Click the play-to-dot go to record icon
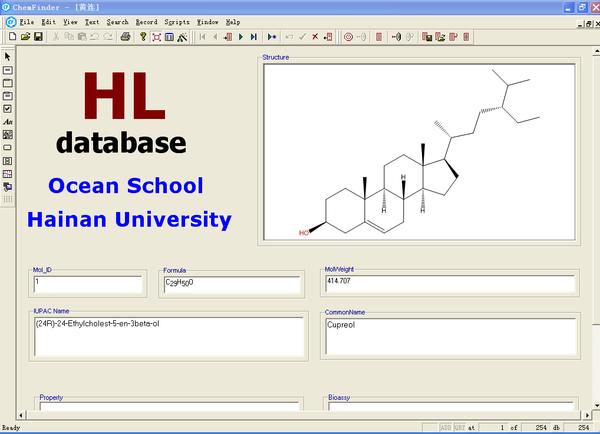This screenshot has width=600, height=434. 272,37
